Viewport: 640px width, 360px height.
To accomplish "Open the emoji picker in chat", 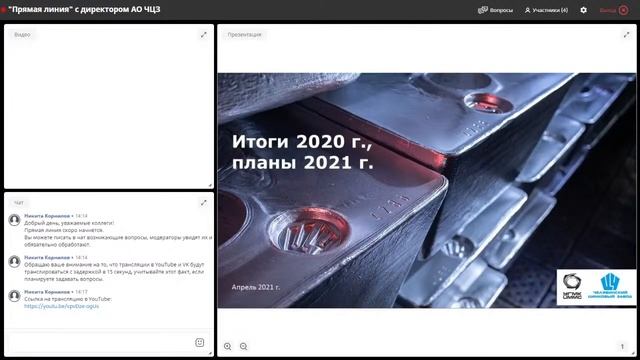I will coord(200,342).
